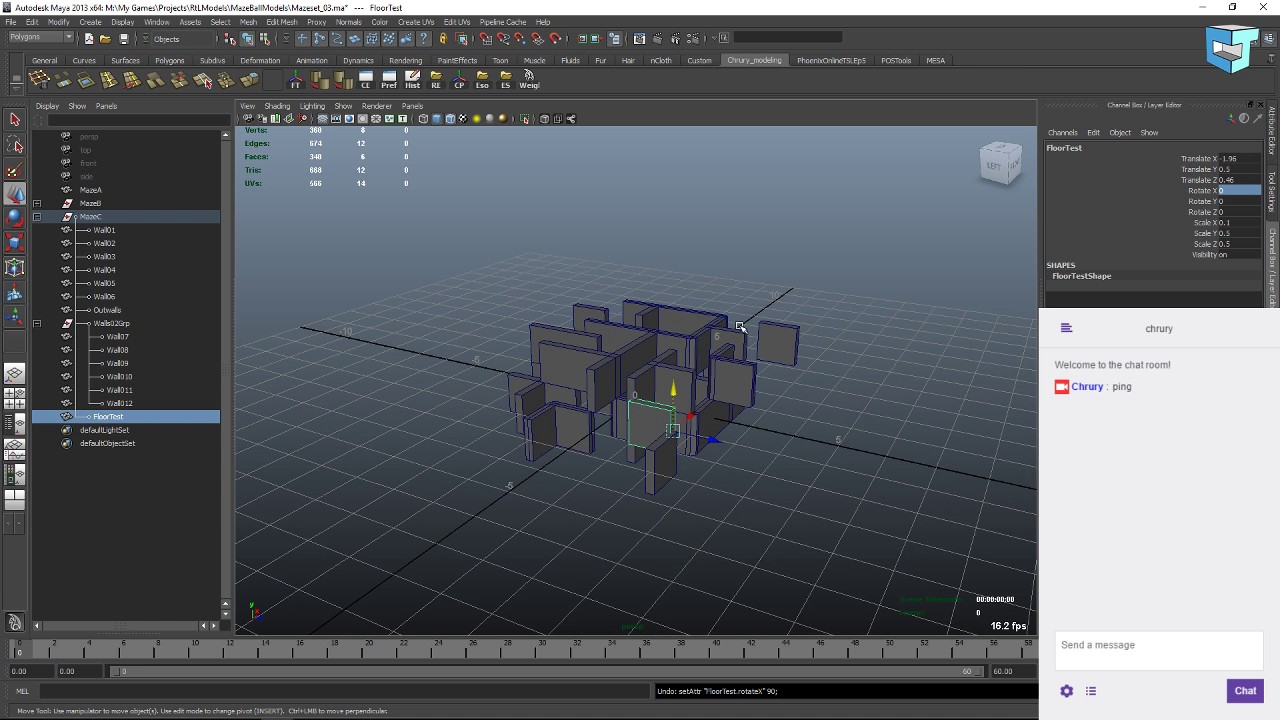Collapse the Walls02Grp group
The width and height of the screenshot is (1280, 720).
(37, 323)
